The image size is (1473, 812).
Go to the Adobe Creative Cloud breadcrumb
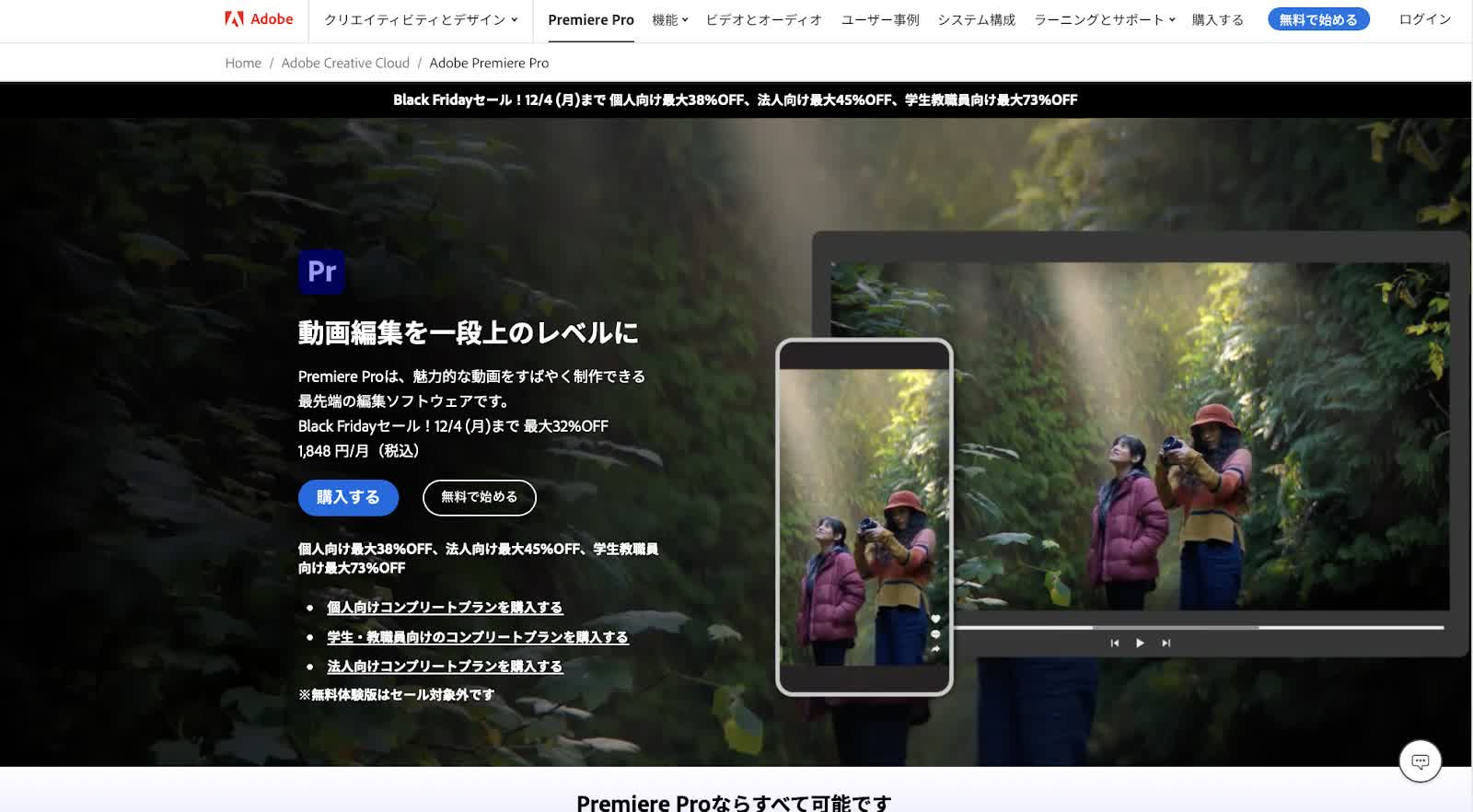click(x=345, y=63)
